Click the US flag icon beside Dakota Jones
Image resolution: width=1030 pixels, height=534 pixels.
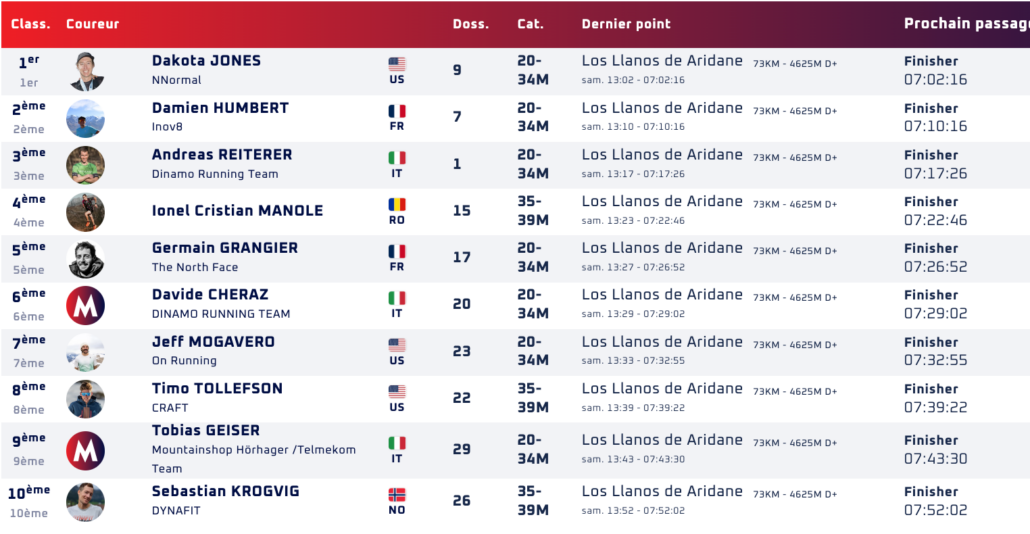397,65
